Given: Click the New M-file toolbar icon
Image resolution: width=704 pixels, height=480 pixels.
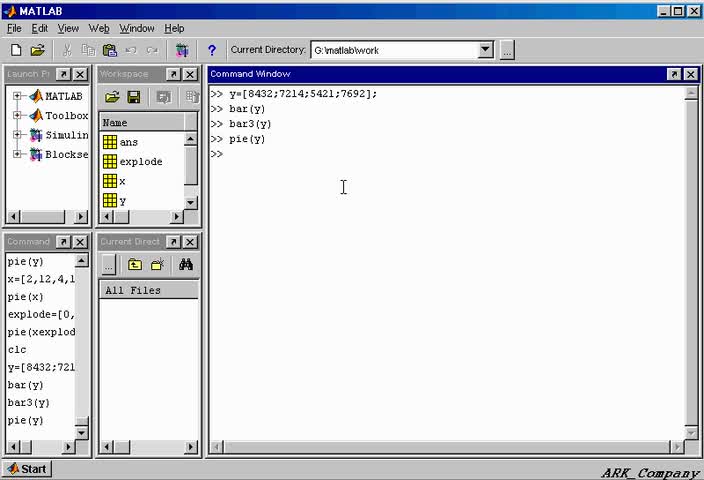Looking at the screenshot, I should point(16,50).
